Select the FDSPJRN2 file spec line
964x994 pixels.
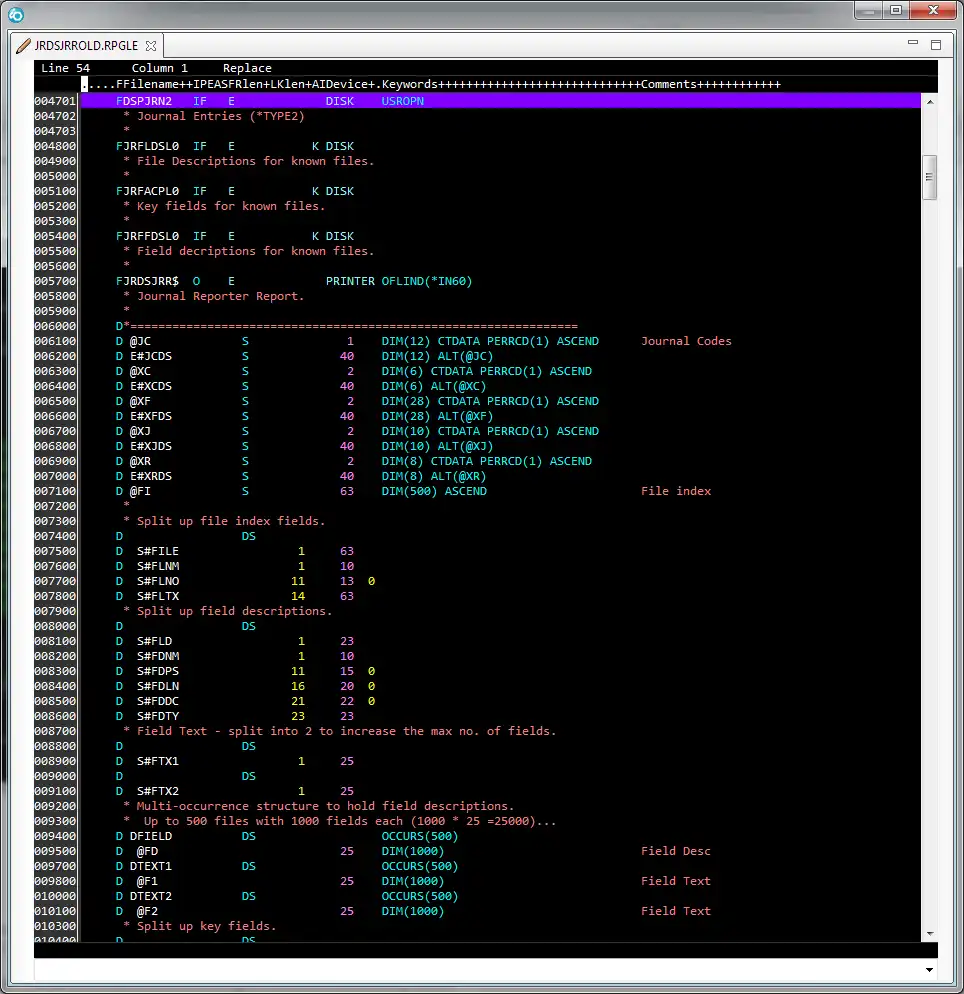point(501,101)
